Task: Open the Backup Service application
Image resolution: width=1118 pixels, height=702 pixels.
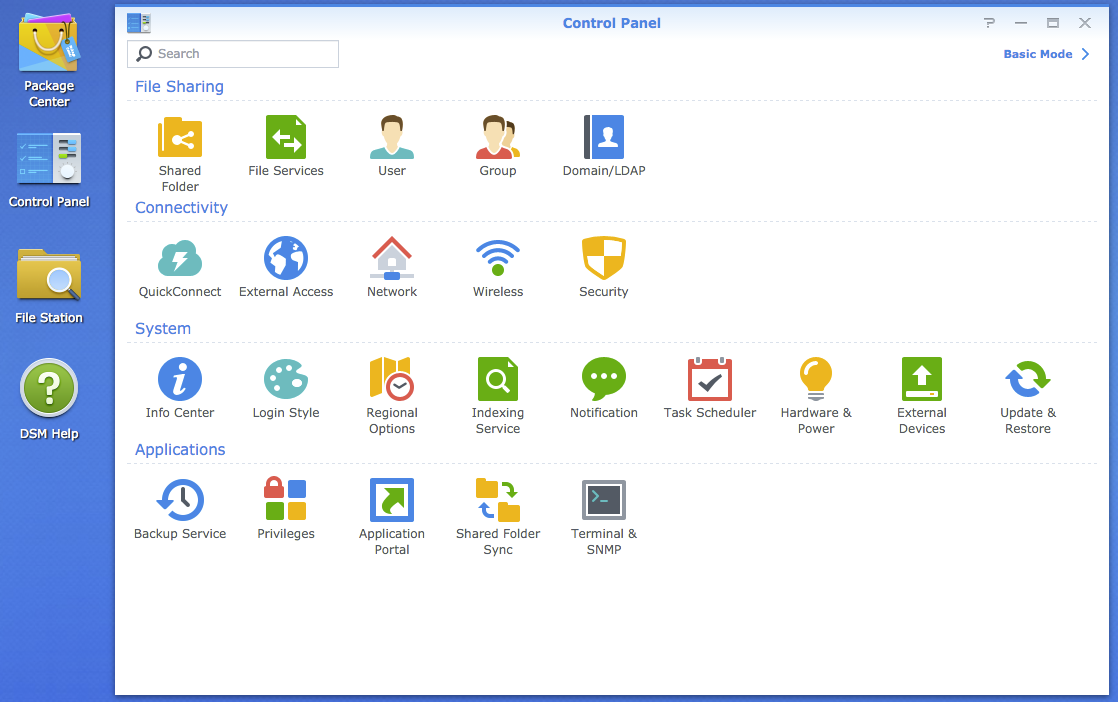Action: click(x=180, y=501)
